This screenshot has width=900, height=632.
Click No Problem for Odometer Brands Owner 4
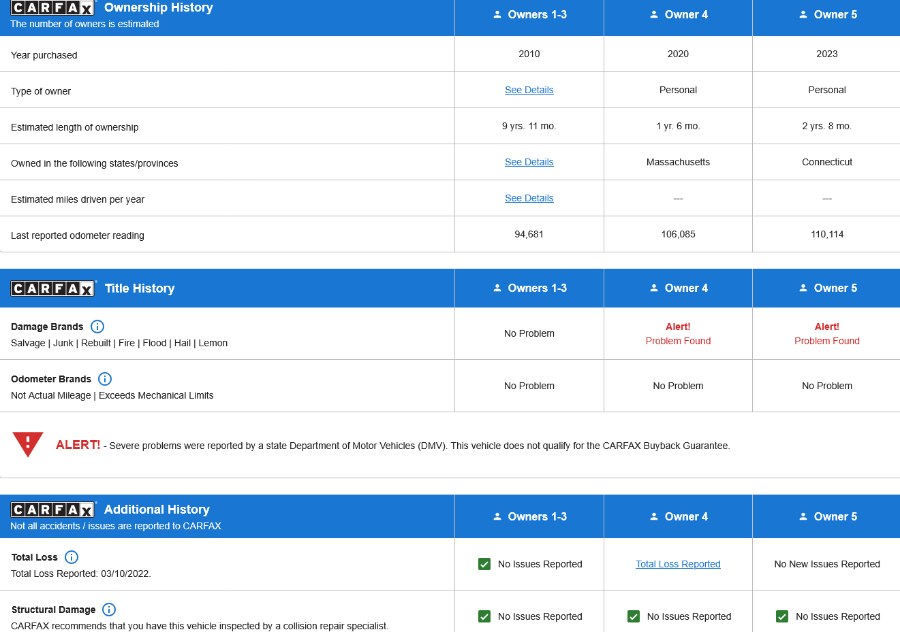[x=678, y=386]
